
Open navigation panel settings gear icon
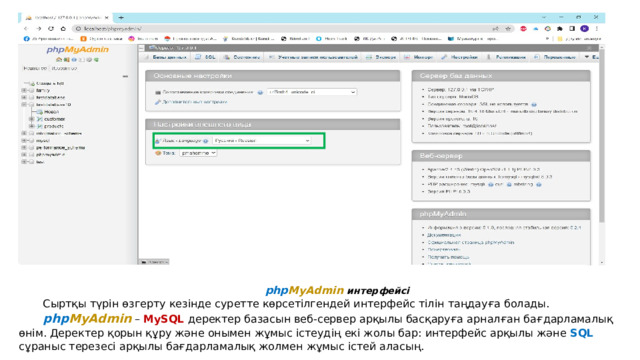89,60
